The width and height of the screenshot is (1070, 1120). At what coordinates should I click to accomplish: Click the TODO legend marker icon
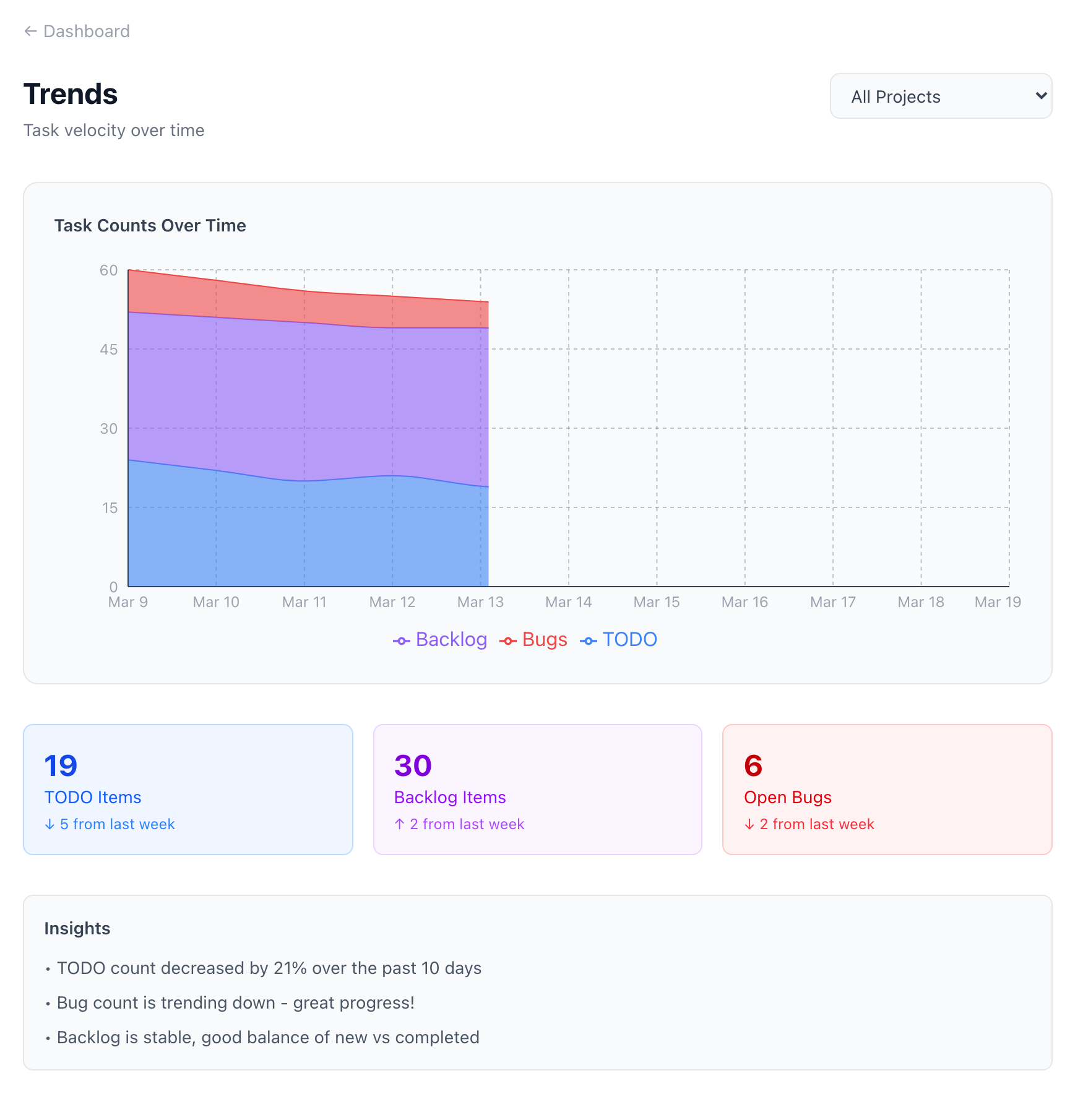(589, 640)
